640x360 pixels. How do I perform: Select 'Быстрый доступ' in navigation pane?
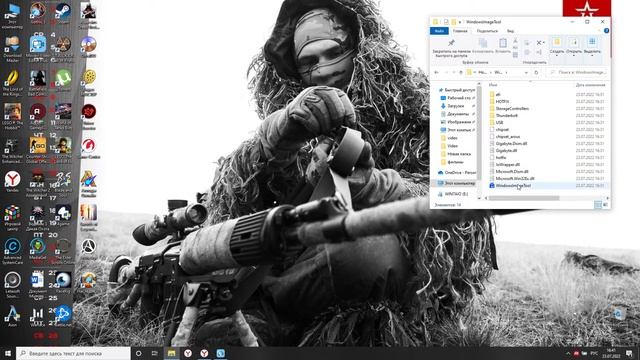coord(456,90)
